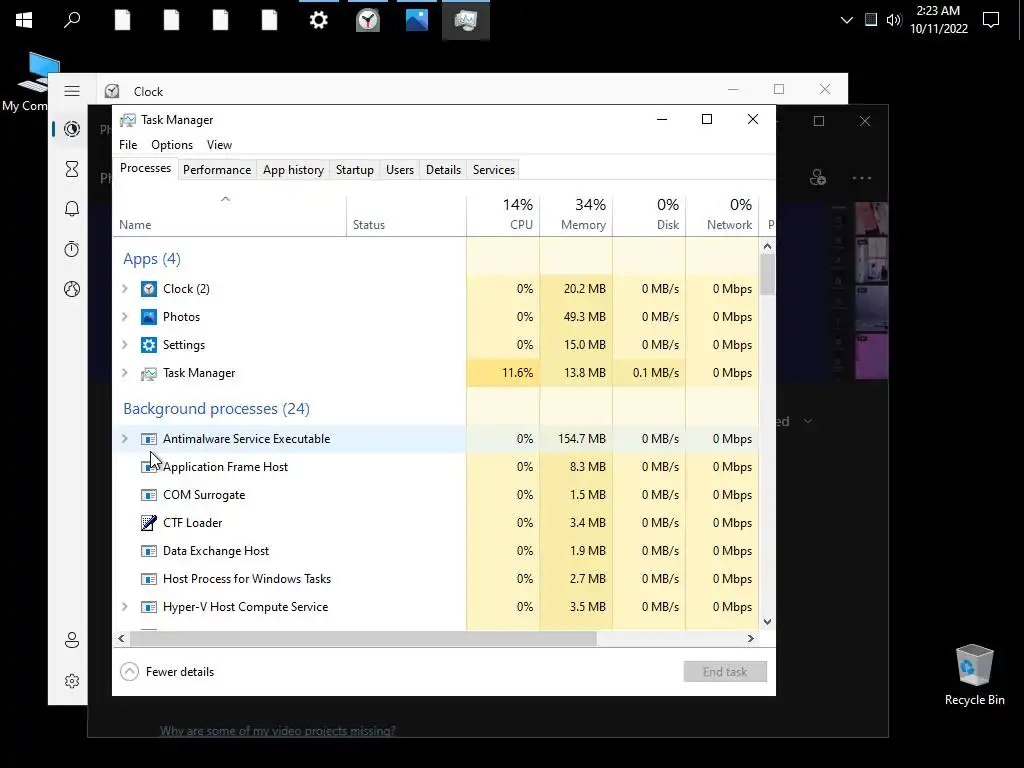Screen dimensions: 1024x768
Task: Switch to the Details tab
Action: pyautogui.click(x=443, y=170)
